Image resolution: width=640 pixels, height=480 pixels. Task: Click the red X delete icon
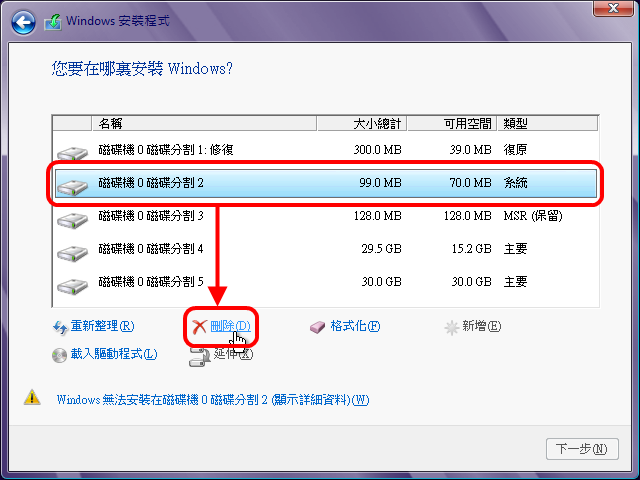point(199,327)
